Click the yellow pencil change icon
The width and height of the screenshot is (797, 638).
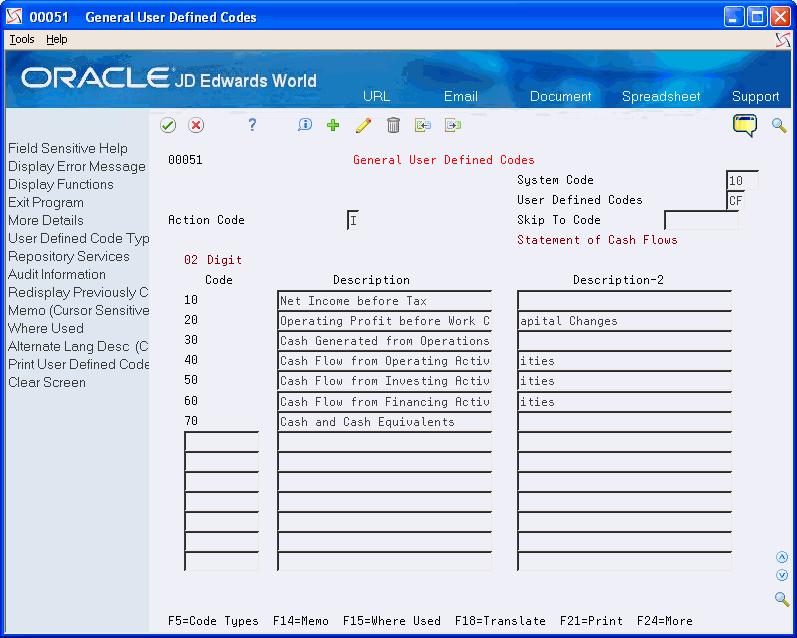click(x=363, y=125)
